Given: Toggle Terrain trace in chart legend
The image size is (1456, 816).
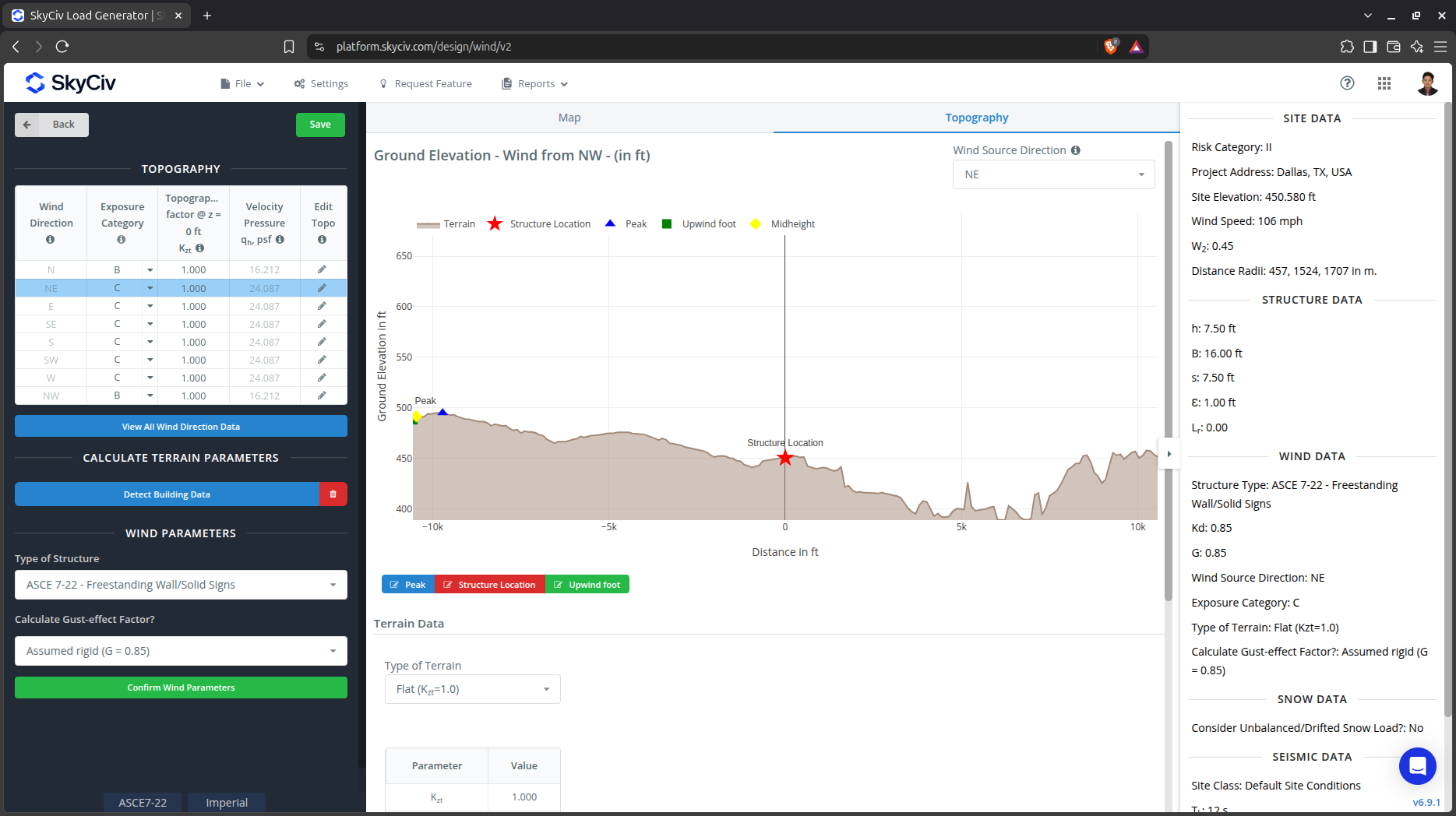Looking at the screenshot, I should pyautogui.click(x=446, y=224).
